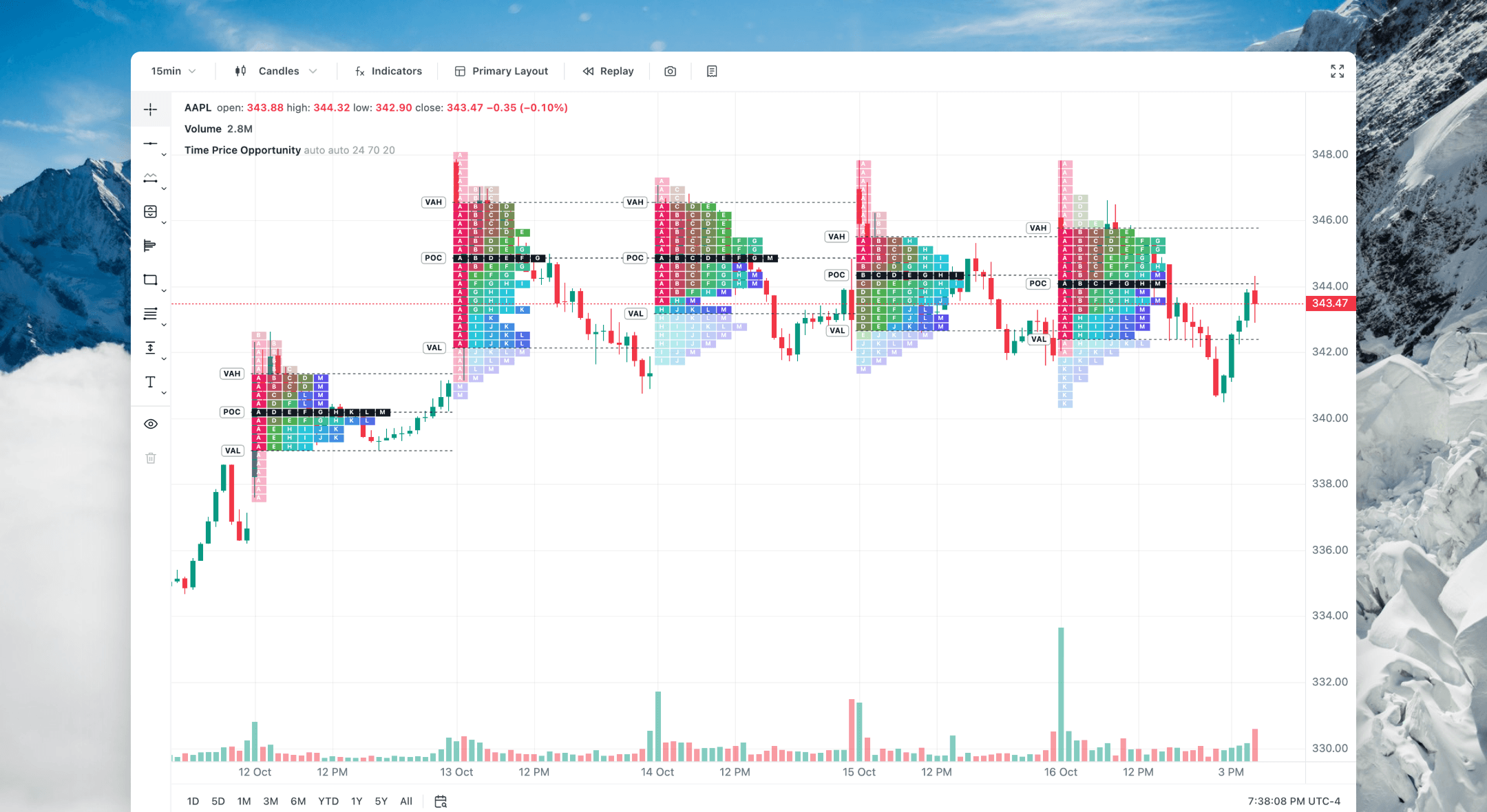Open the Primary Layout selector

click(x=501, y=71)
